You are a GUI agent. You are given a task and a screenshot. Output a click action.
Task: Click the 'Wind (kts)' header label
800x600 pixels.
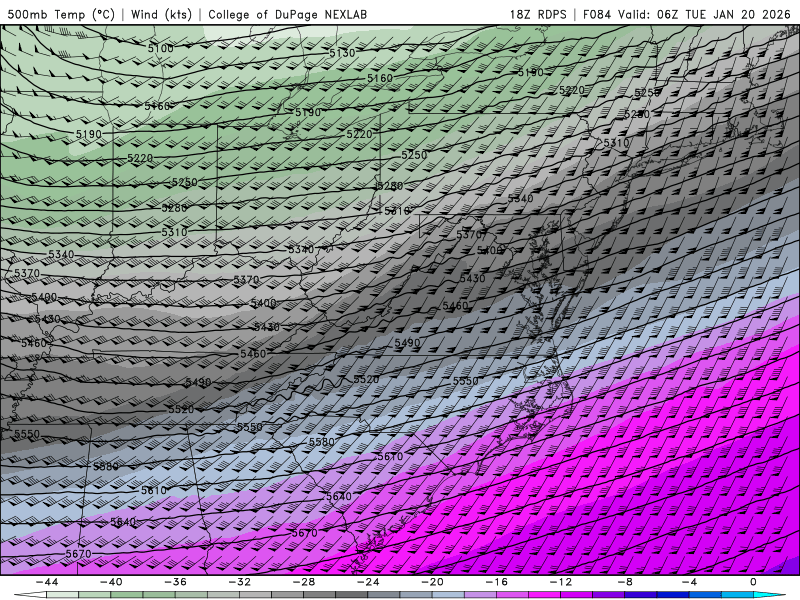tap(161, 14)
